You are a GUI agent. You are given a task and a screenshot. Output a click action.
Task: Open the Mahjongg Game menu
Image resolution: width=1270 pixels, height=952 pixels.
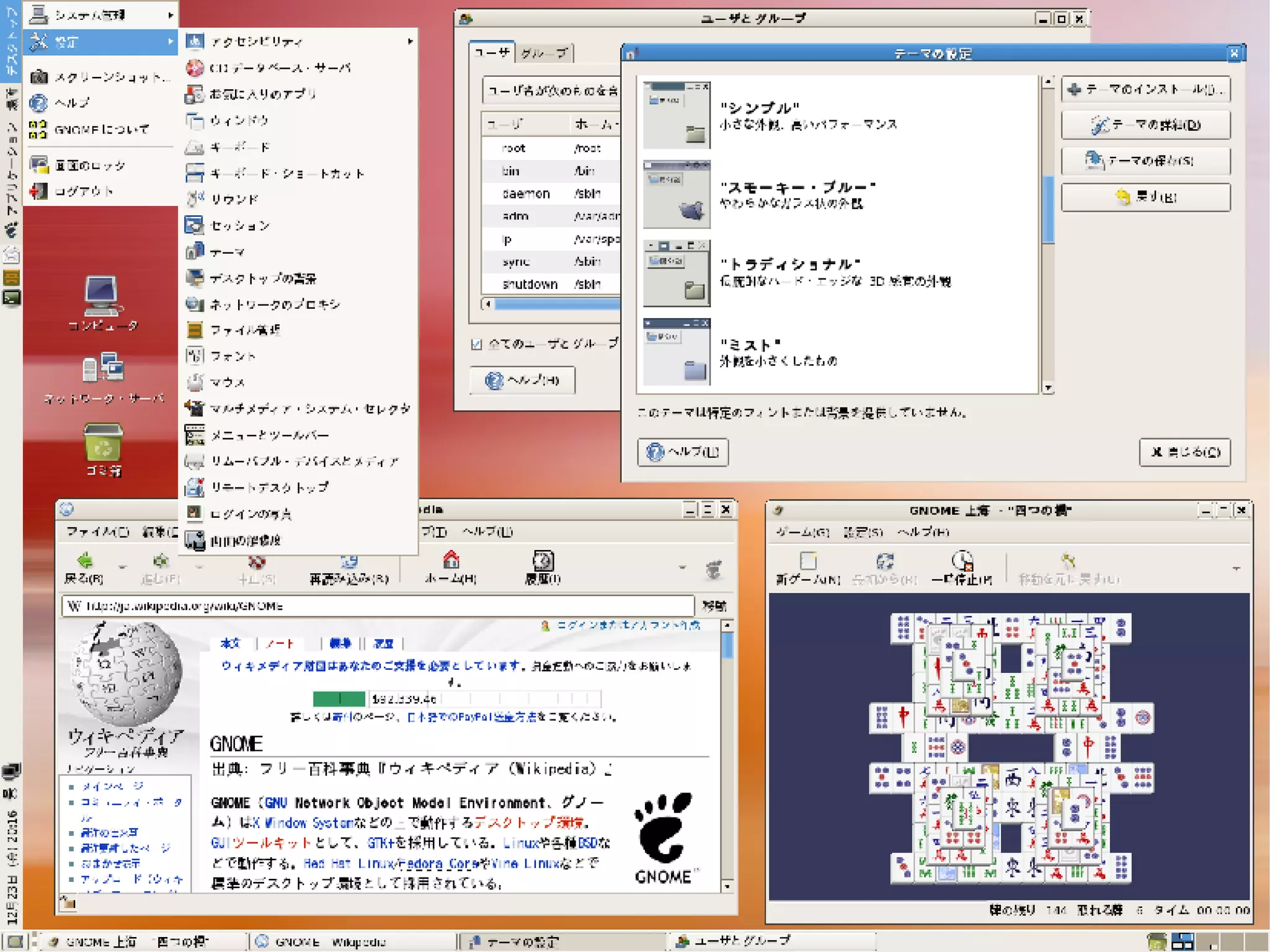pos(802,532)
